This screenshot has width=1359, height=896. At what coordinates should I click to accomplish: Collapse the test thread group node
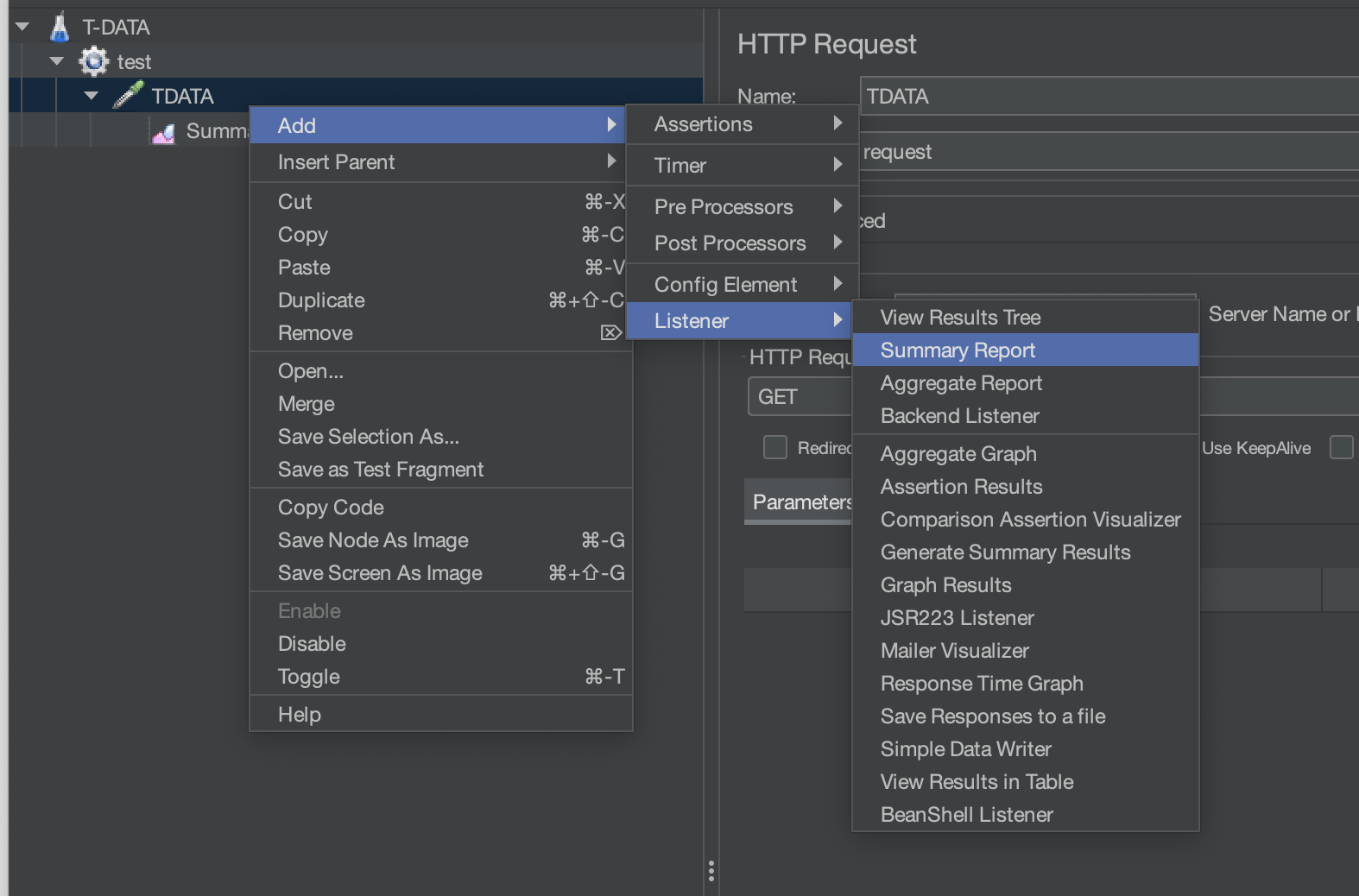(x=57, y=61)
